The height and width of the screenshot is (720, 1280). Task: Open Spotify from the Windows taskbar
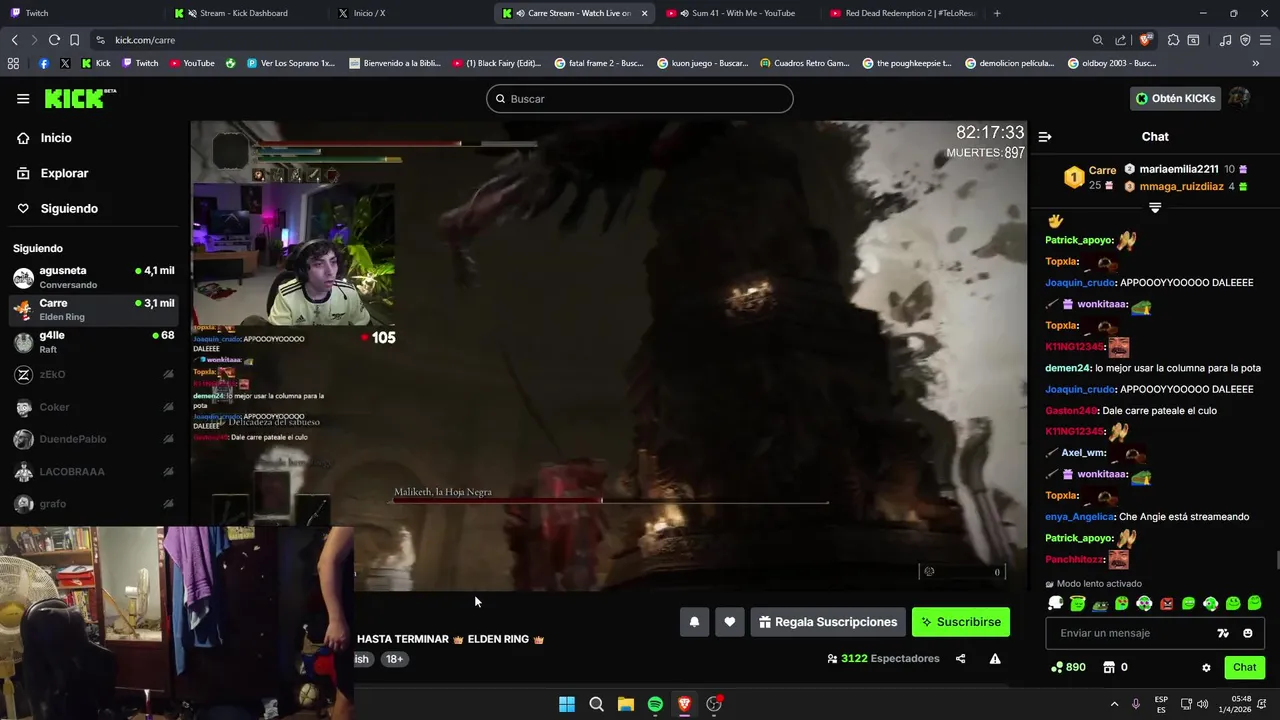tap(655, 704)
